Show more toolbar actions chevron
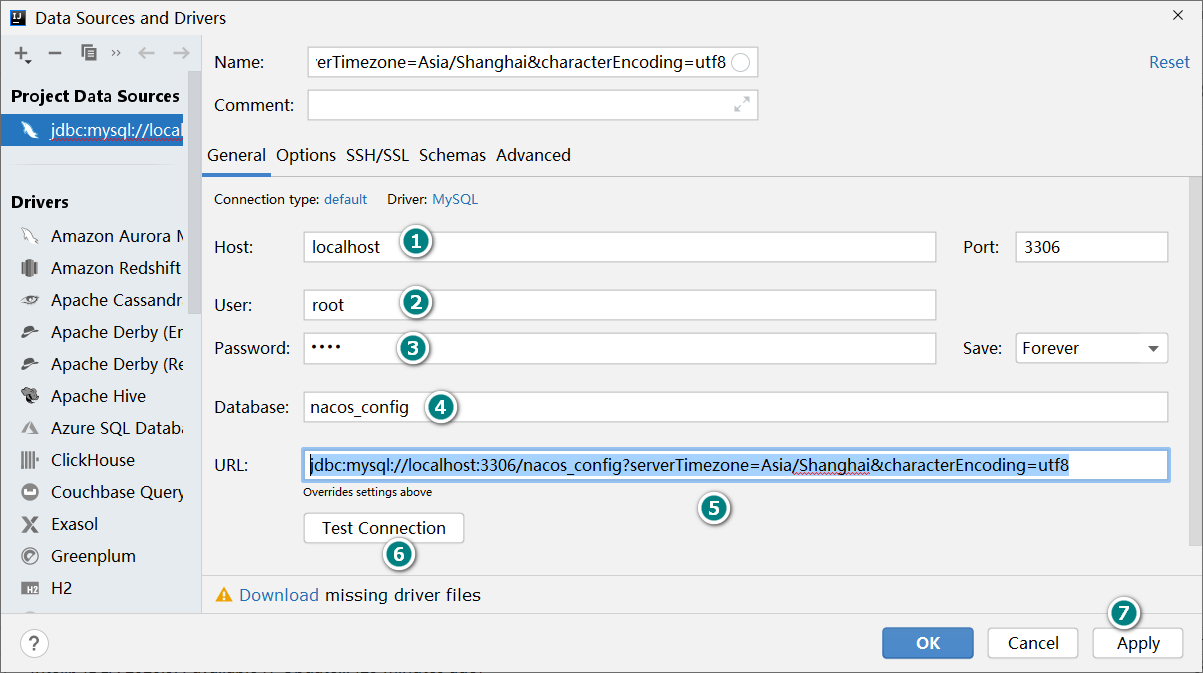This screenshot has width=1203, height=673. point(116,53)
